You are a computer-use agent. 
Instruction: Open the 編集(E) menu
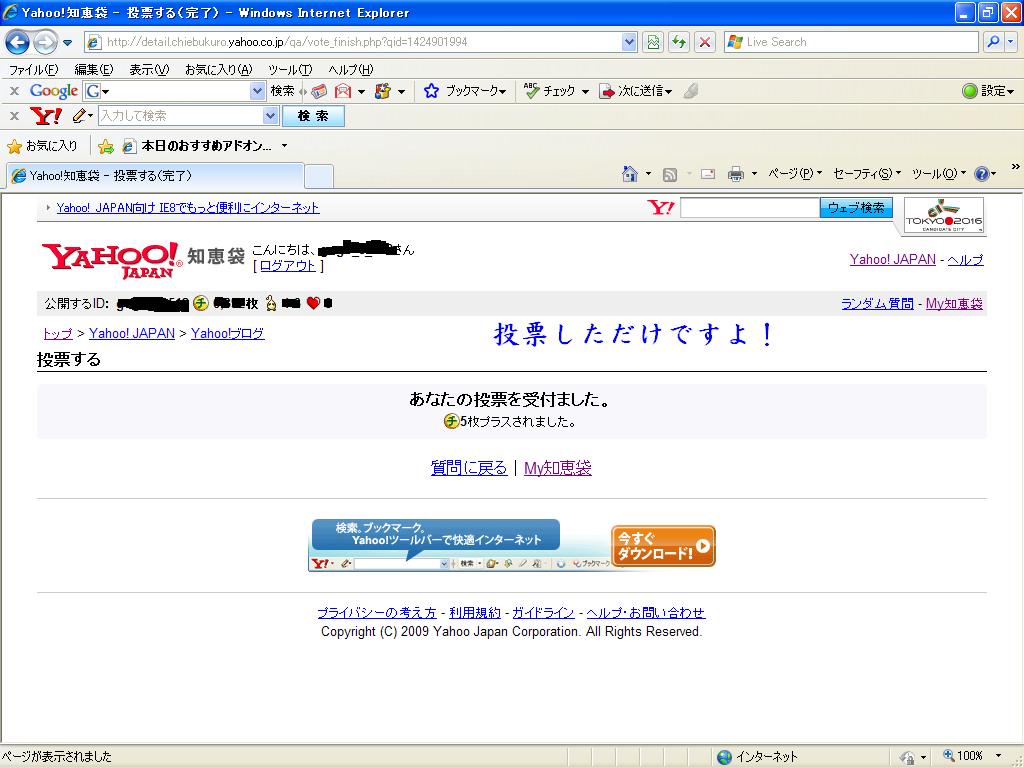(93, 69)
